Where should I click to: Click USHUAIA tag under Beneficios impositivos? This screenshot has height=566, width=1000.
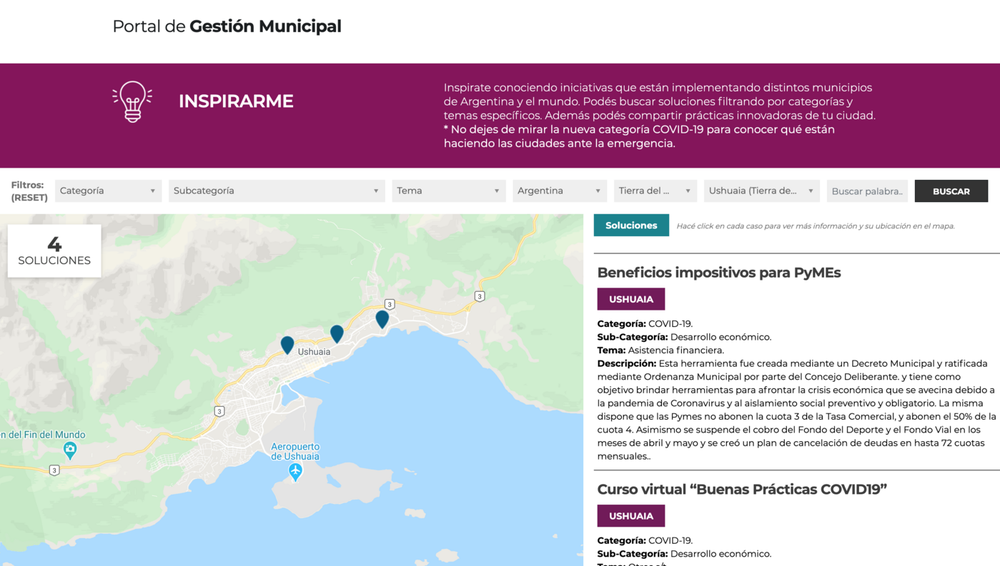click(x=631, y=299)
